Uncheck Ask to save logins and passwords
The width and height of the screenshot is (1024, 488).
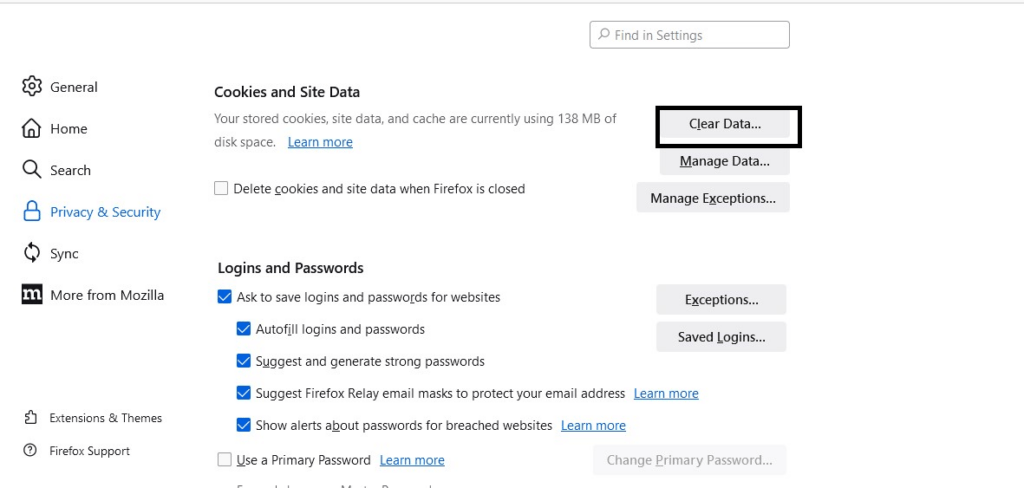224,297
